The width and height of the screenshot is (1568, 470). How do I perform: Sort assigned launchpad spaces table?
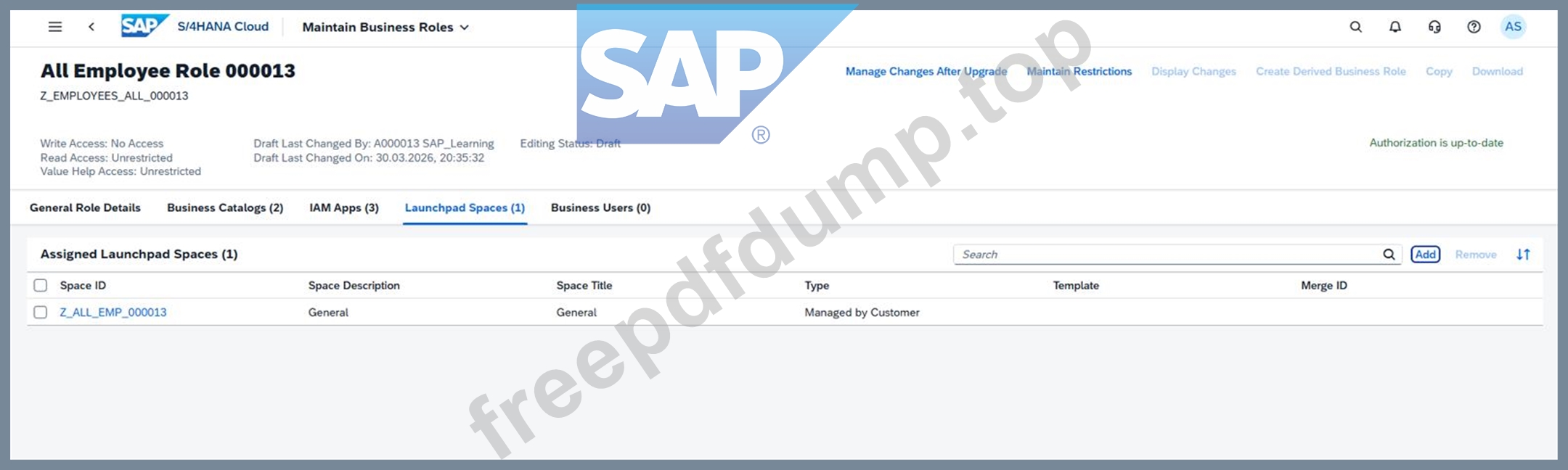click(1523, 255)
